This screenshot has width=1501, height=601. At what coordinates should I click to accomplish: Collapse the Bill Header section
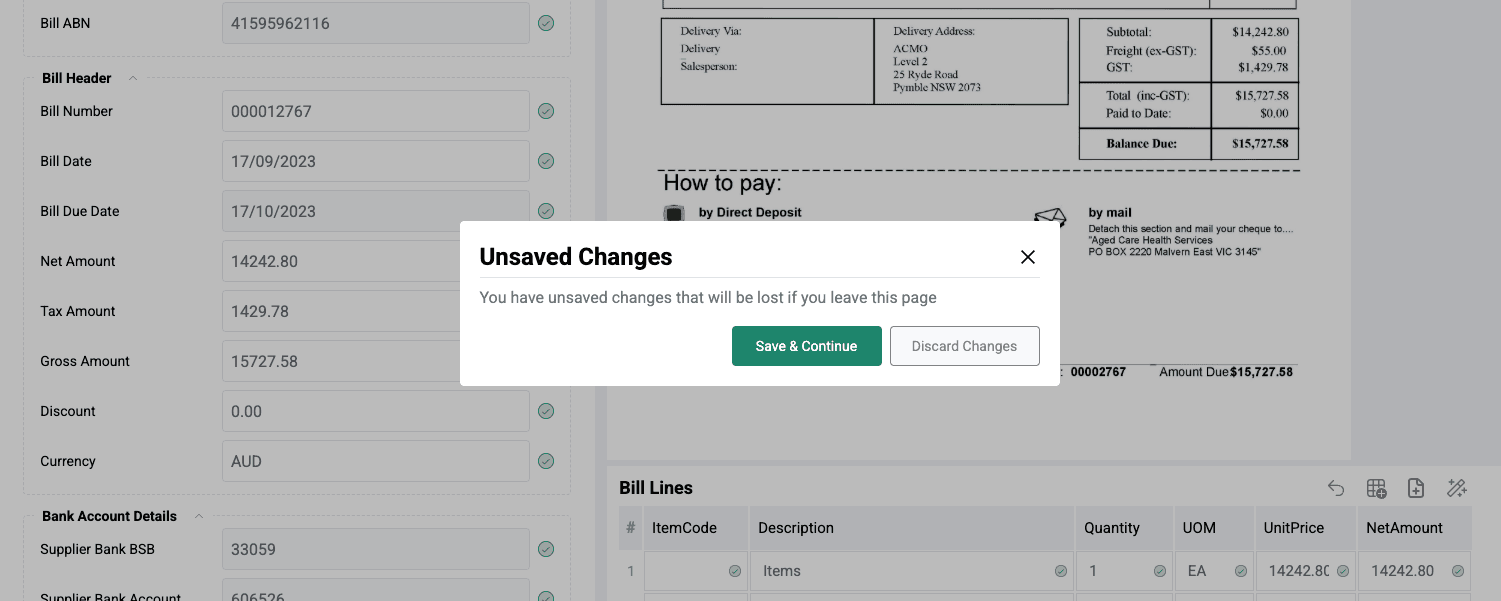(x=133, y=78)
